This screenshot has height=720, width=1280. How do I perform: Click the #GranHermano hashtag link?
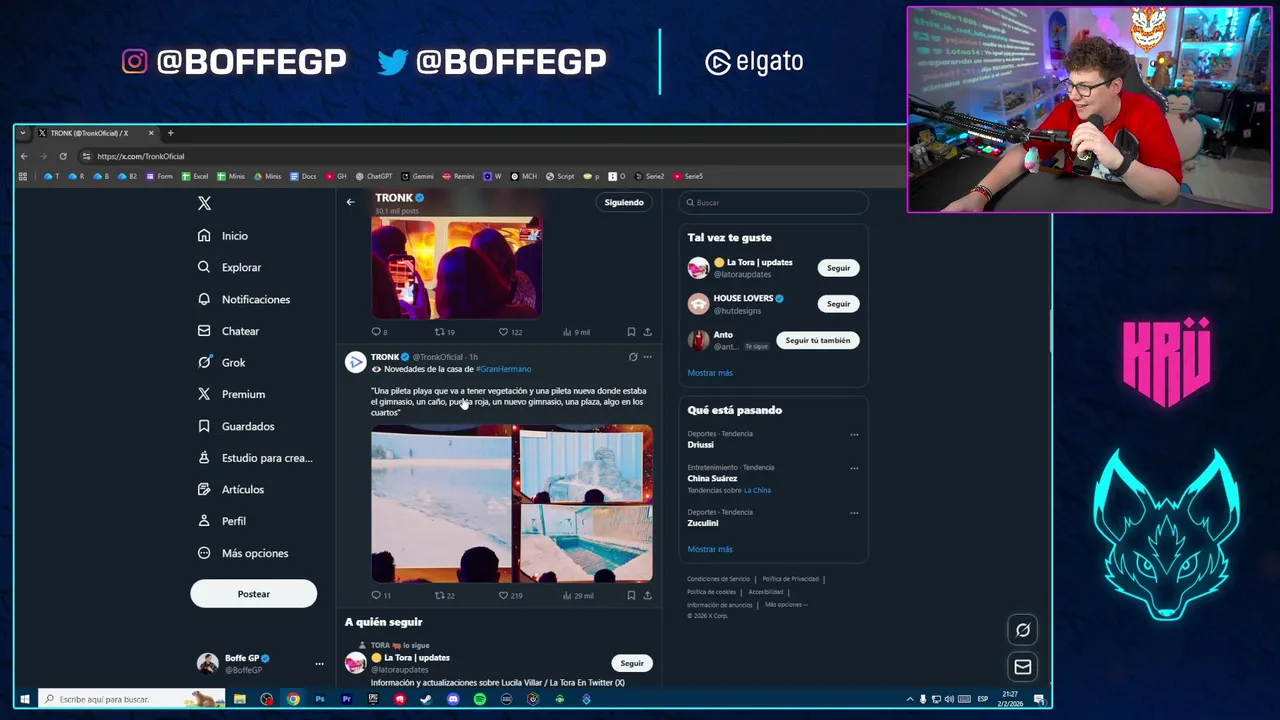[x=503, y=369]
